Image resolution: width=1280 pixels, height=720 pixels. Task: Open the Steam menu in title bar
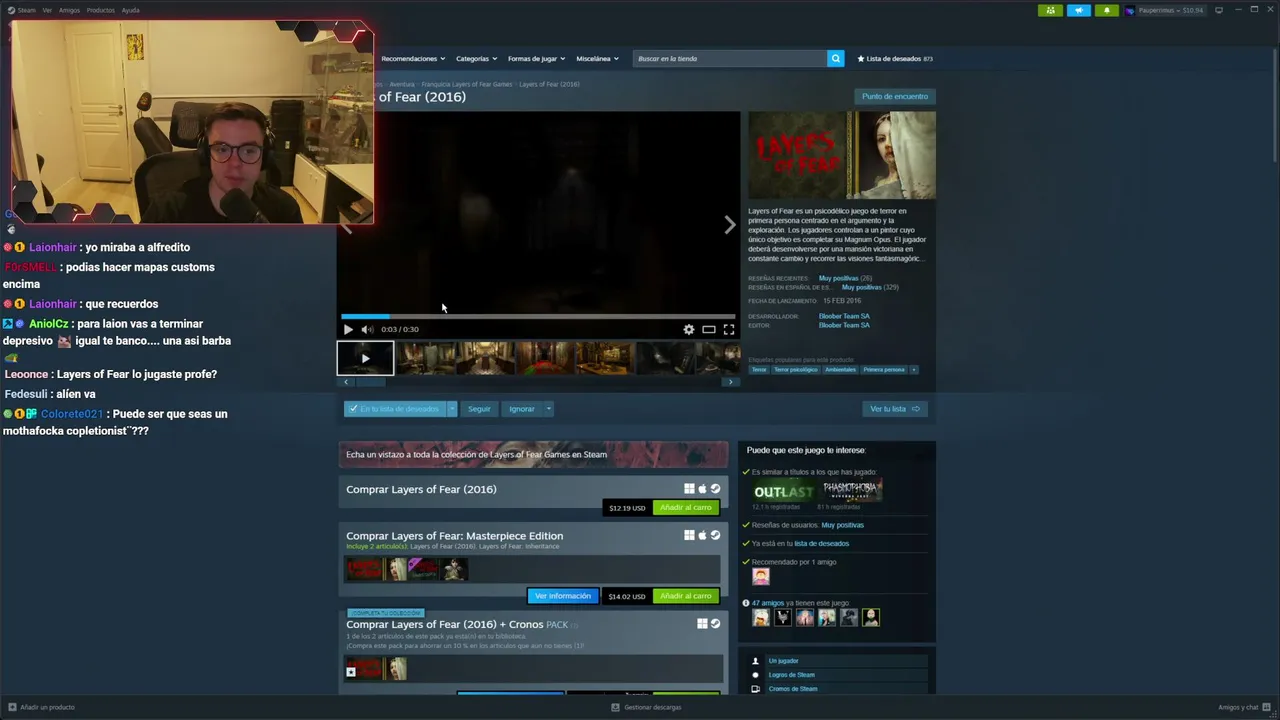pos(22,10)
